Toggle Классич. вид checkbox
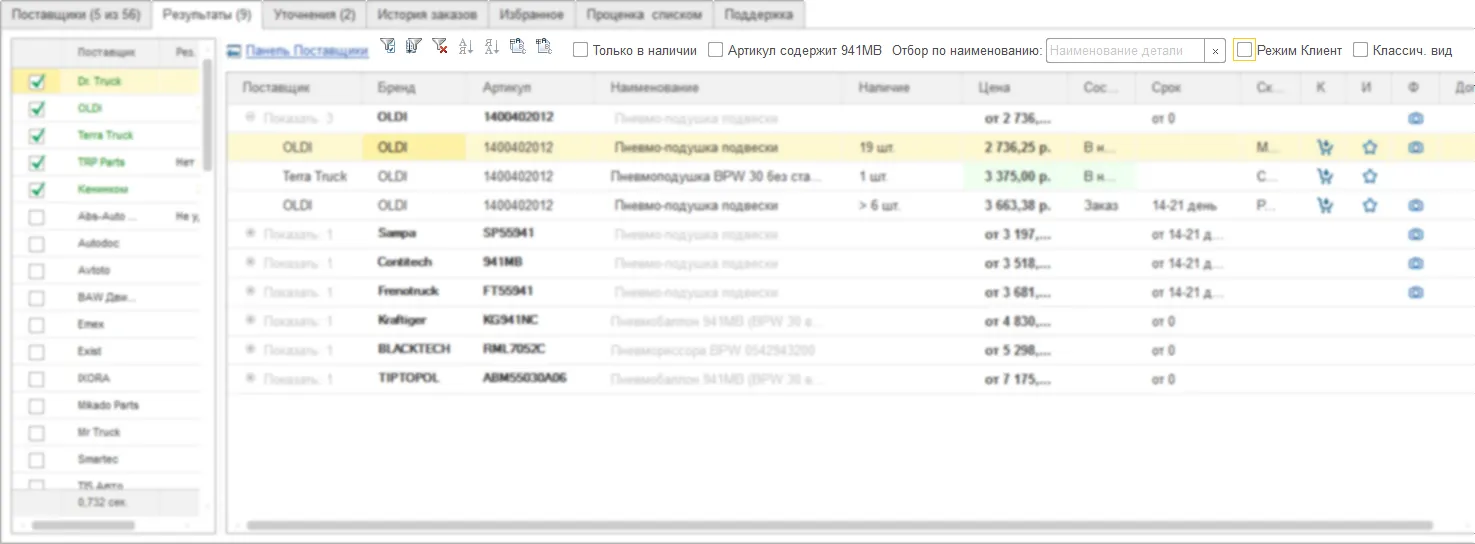 click(x=1360, y=50)
